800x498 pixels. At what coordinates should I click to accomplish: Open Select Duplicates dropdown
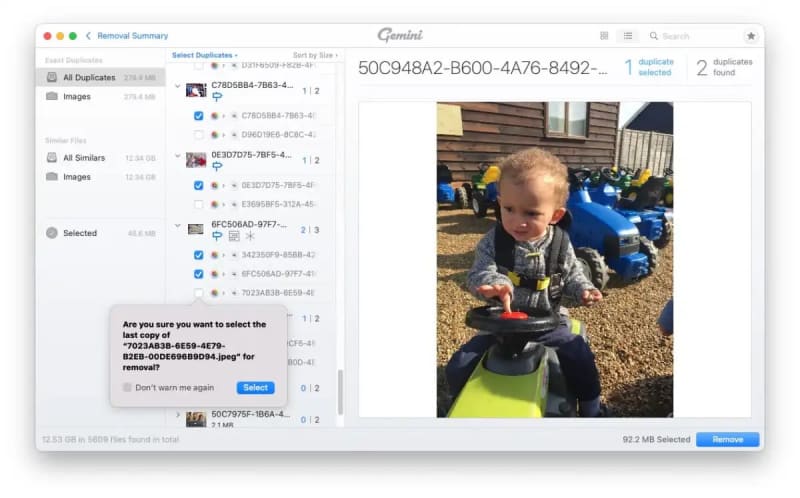point(205,55)
